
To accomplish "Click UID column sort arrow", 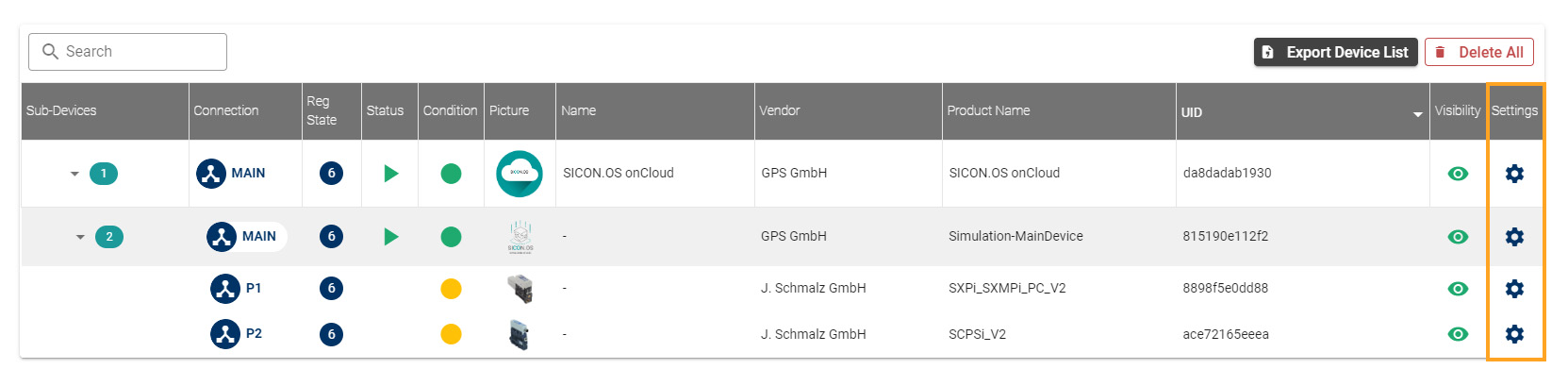I will point(1417,114).
